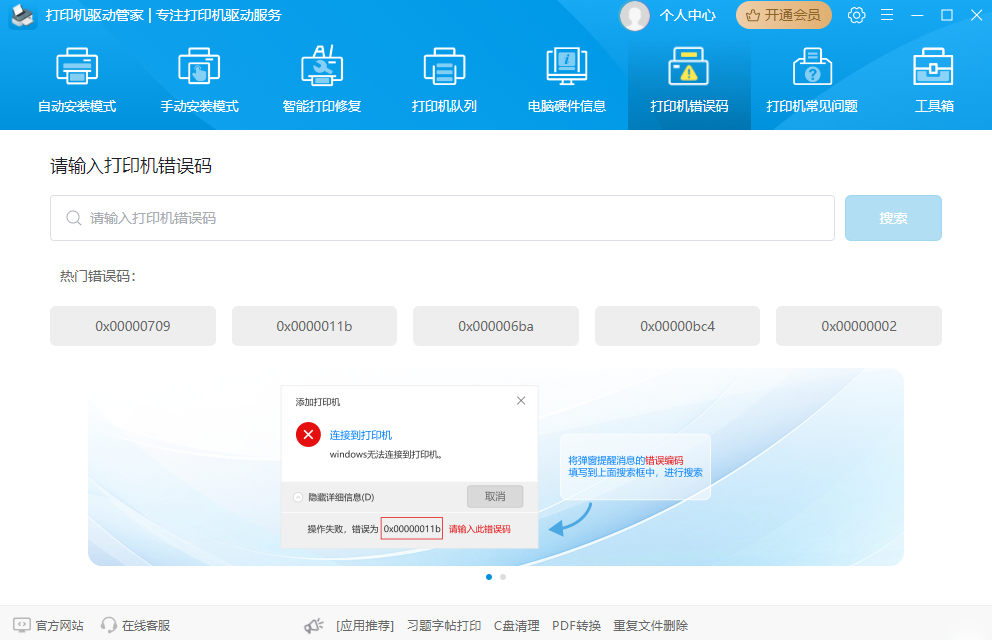Open 打印机常见问题 common printer issues

811,80
